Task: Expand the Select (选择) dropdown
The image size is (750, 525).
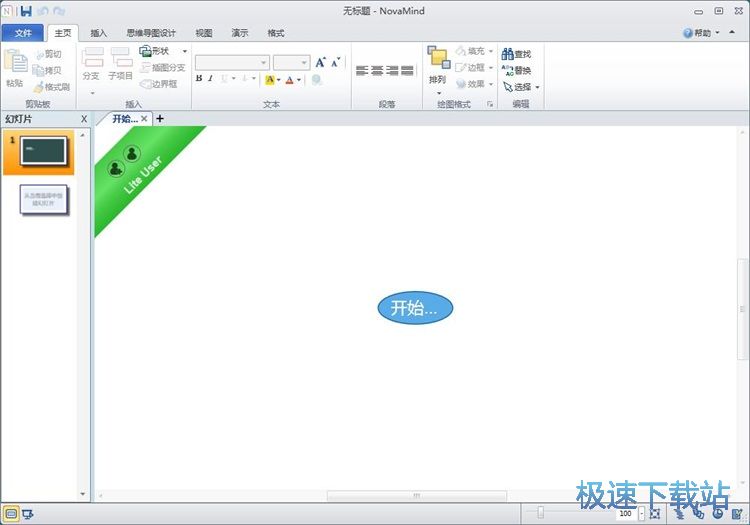Action: [537, 87]
